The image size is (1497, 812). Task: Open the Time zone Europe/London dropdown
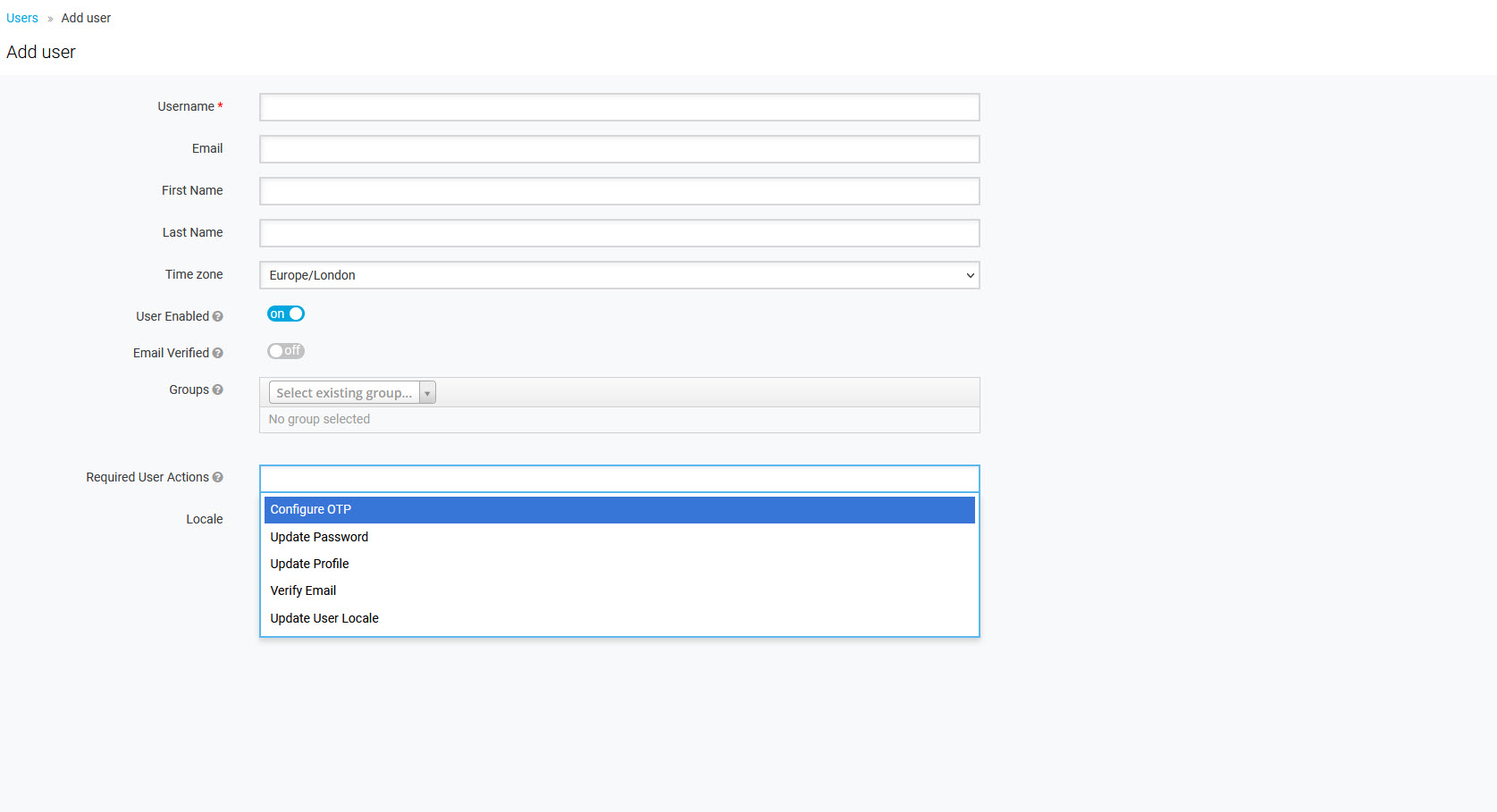[x=618, y=275]
